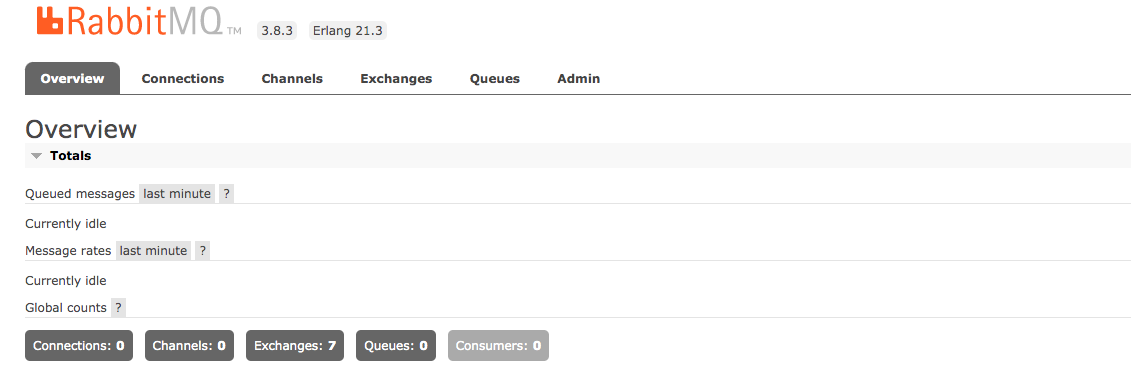Click the Connections: 0 count button
This screenshot has width=1131, height=372.
(x=79, y=345)
